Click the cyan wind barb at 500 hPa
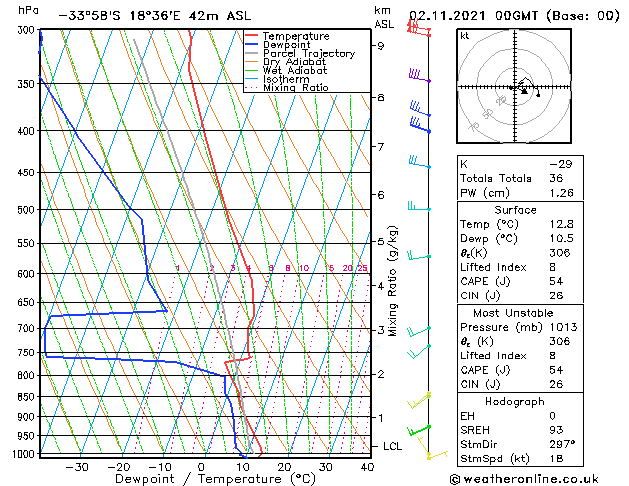 pos(419,206)
